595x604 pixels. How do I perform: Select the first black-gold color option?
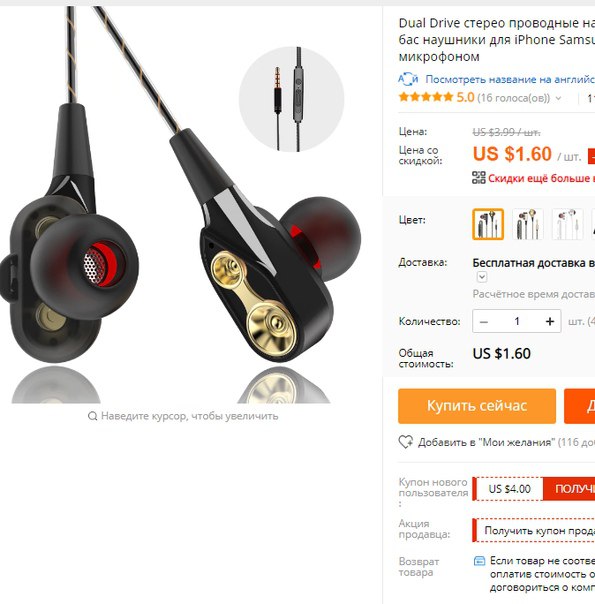pos(488,224)
